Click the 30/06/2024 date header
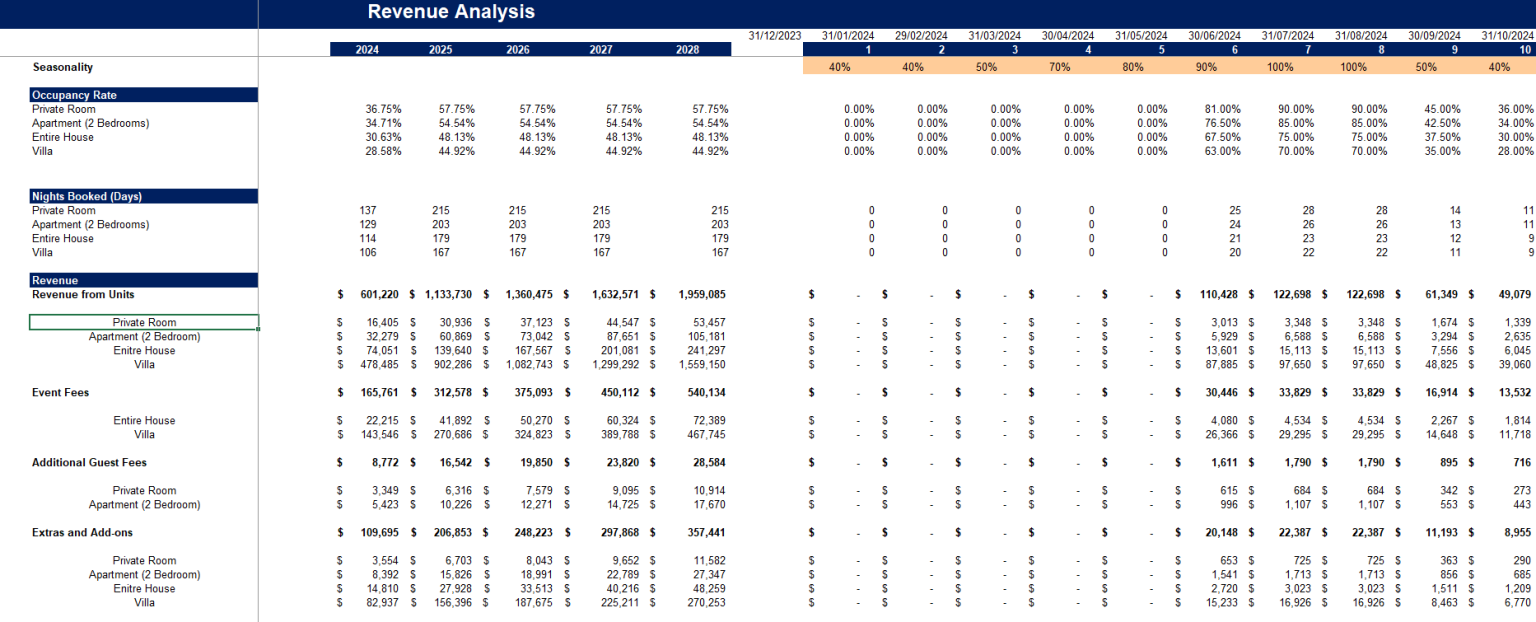The height and width of the screenshot is (622, 1536). (1214, 36)
